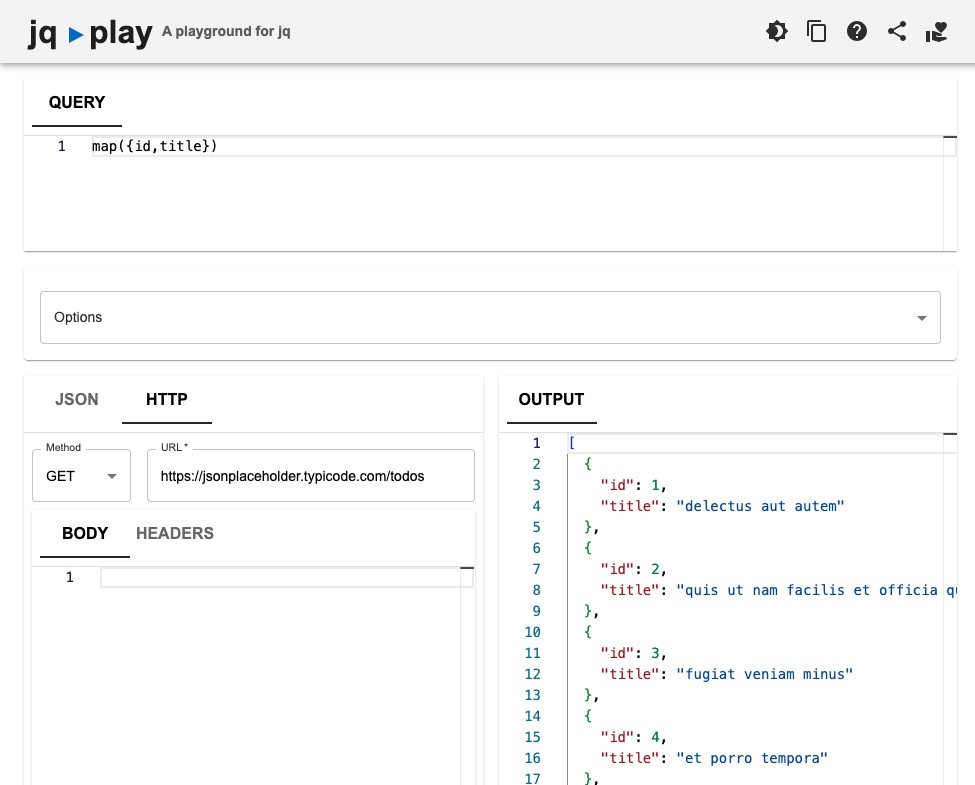Click the copy command icon in header
Image resolution: width=975 pixels, height=785 pixels.
click(817, 31)
